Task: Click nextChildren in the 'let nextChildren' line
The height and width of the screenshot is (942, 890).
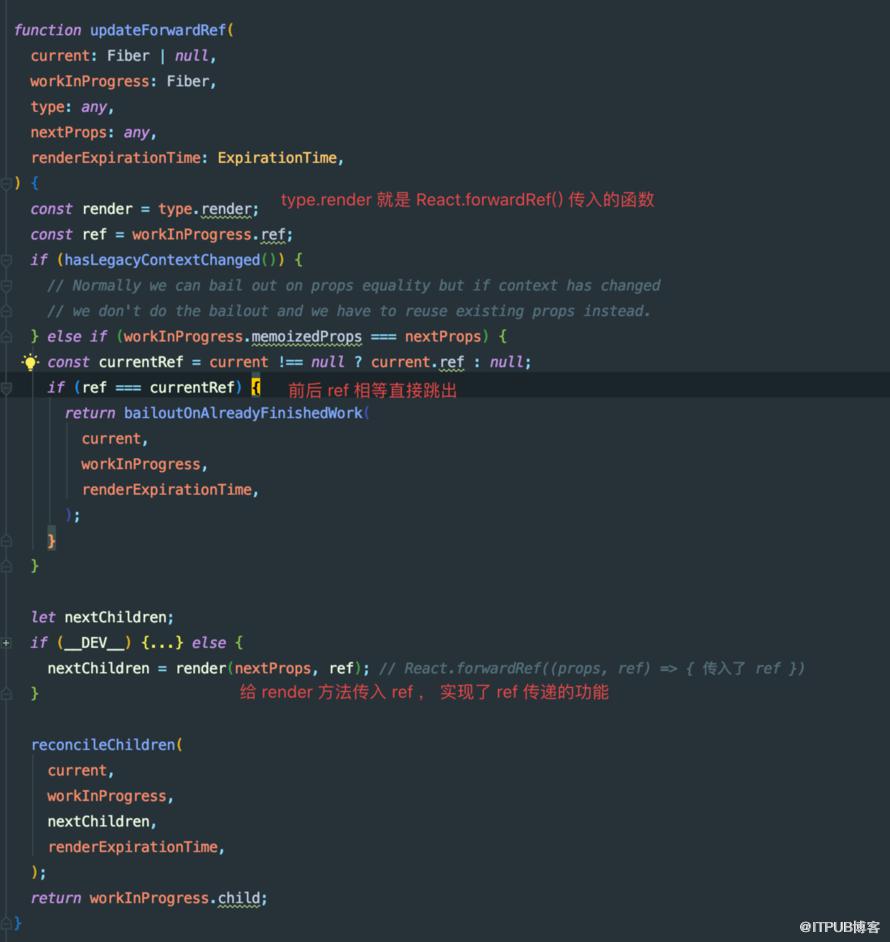Action: tap(115, 618)
